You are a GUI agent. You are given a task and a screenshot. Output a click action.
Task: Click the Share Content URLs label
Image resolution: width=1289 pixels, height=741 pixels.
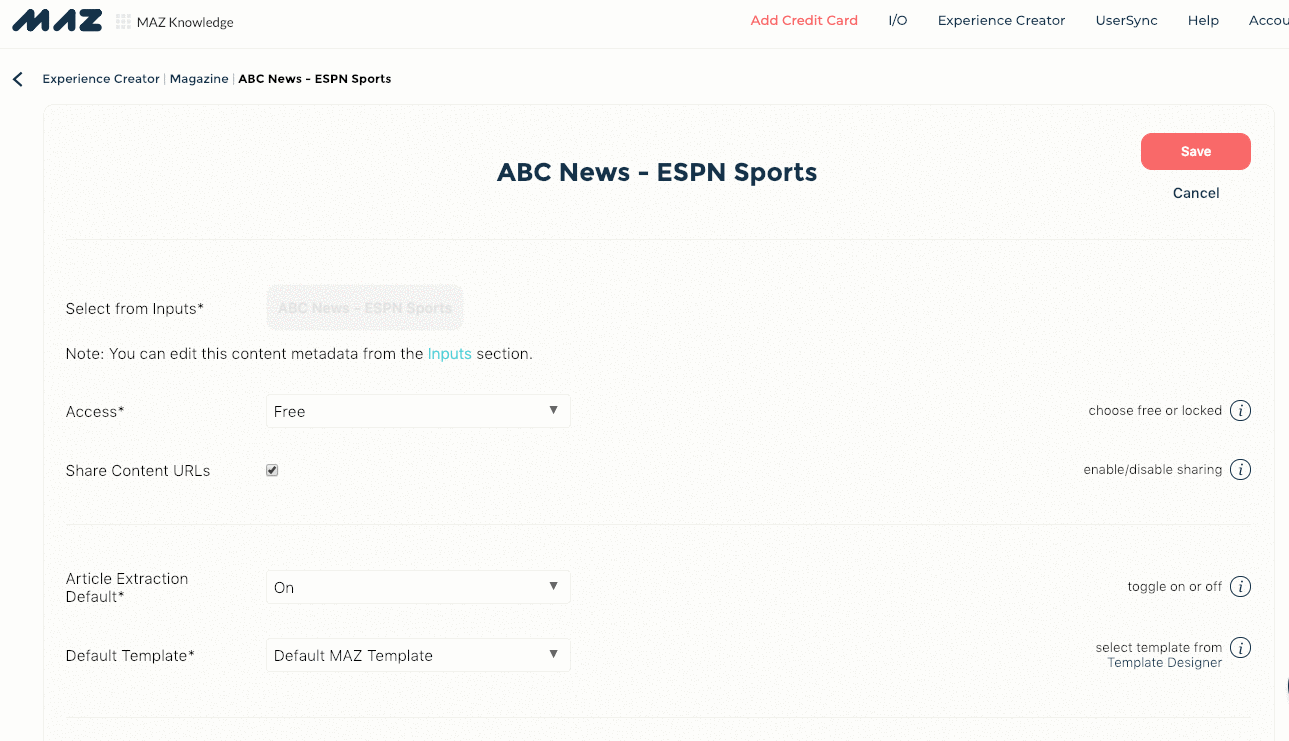(138, 471)
